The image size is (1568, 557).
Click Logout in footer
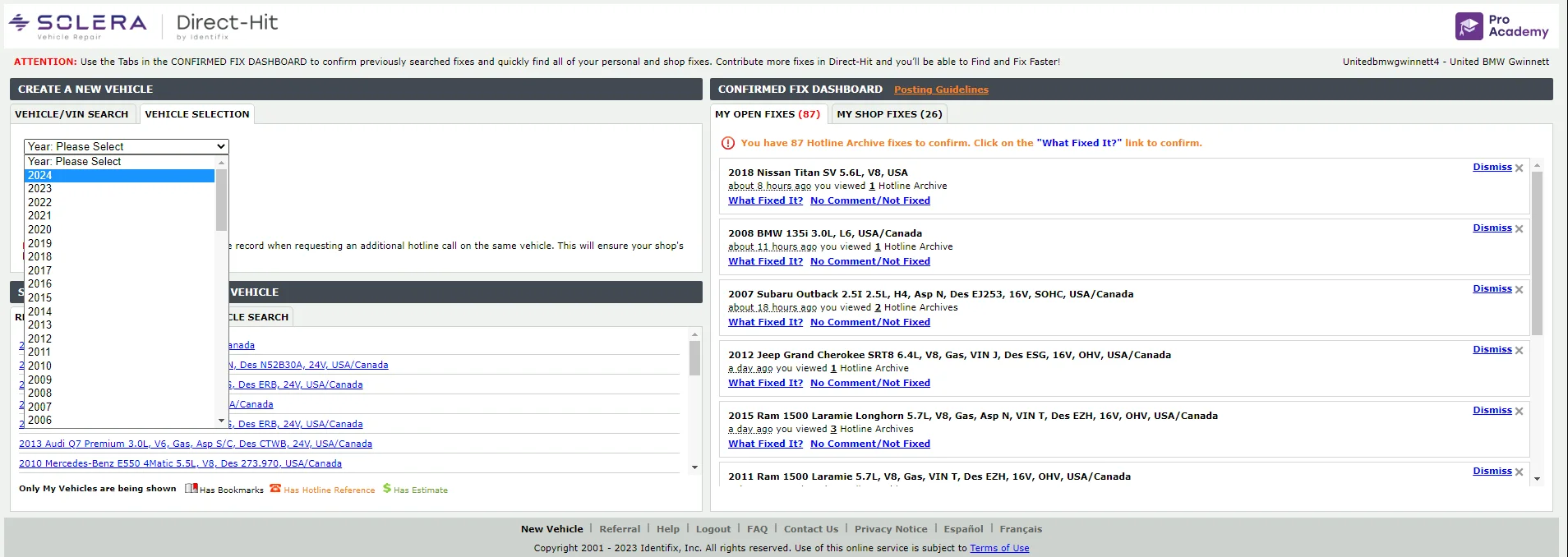pos(713,529)
